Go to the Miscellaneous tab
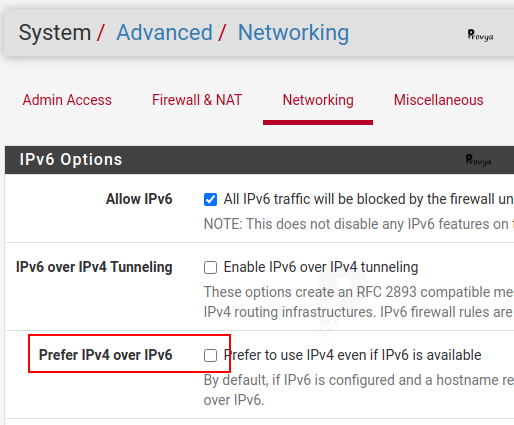 pyautogui.click(x=438, y=100)
